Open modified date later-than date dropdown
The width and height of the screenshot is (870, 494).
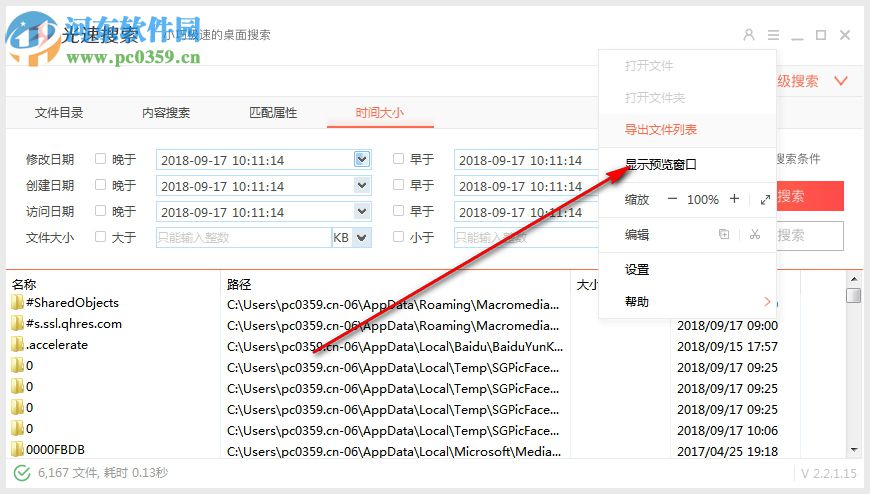(362, 159)
